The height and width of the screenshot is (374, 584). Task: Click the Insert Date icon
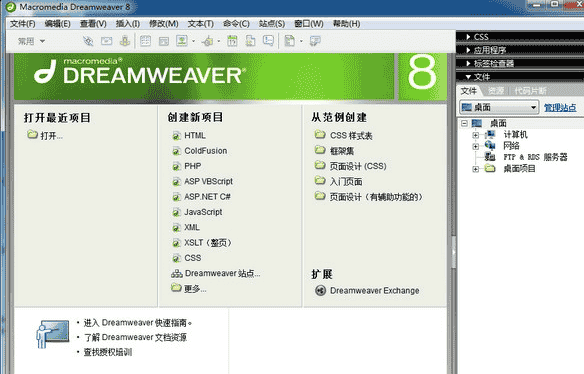232,41
